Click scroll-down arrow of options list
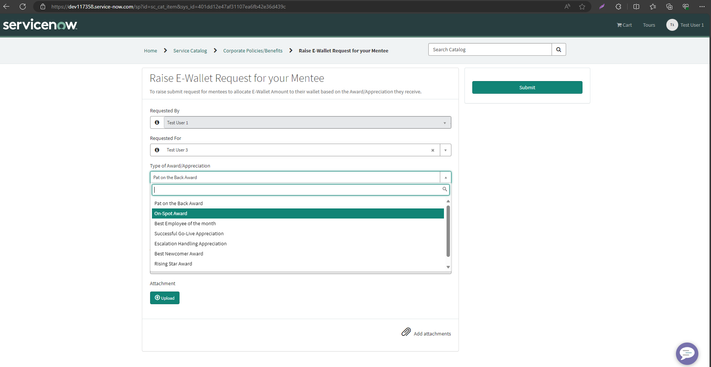Screen dimensions: 711x367 pos(448,267)
